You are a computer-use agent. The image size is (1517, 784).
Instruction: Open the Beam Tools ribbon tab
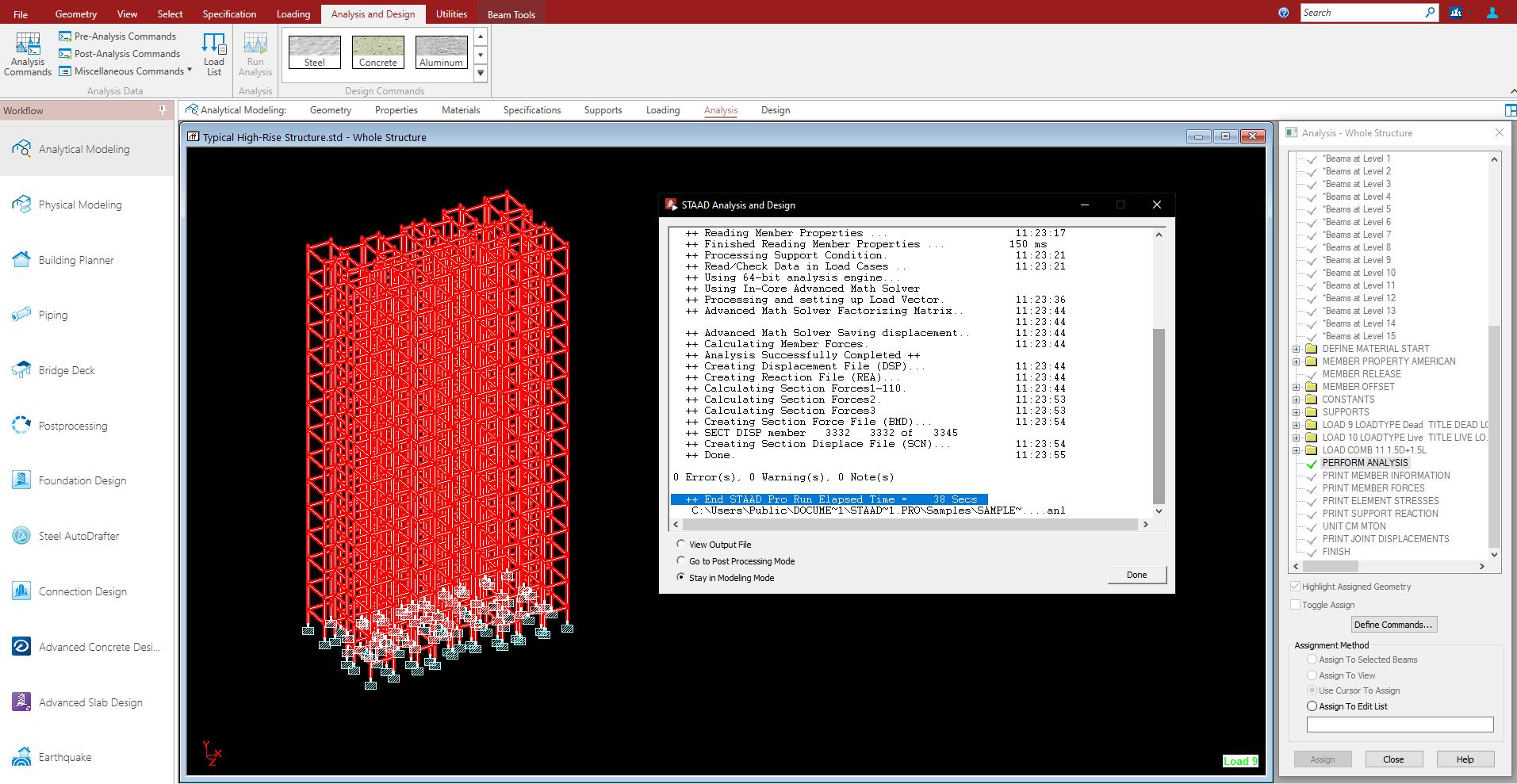(x=511, y=14)
